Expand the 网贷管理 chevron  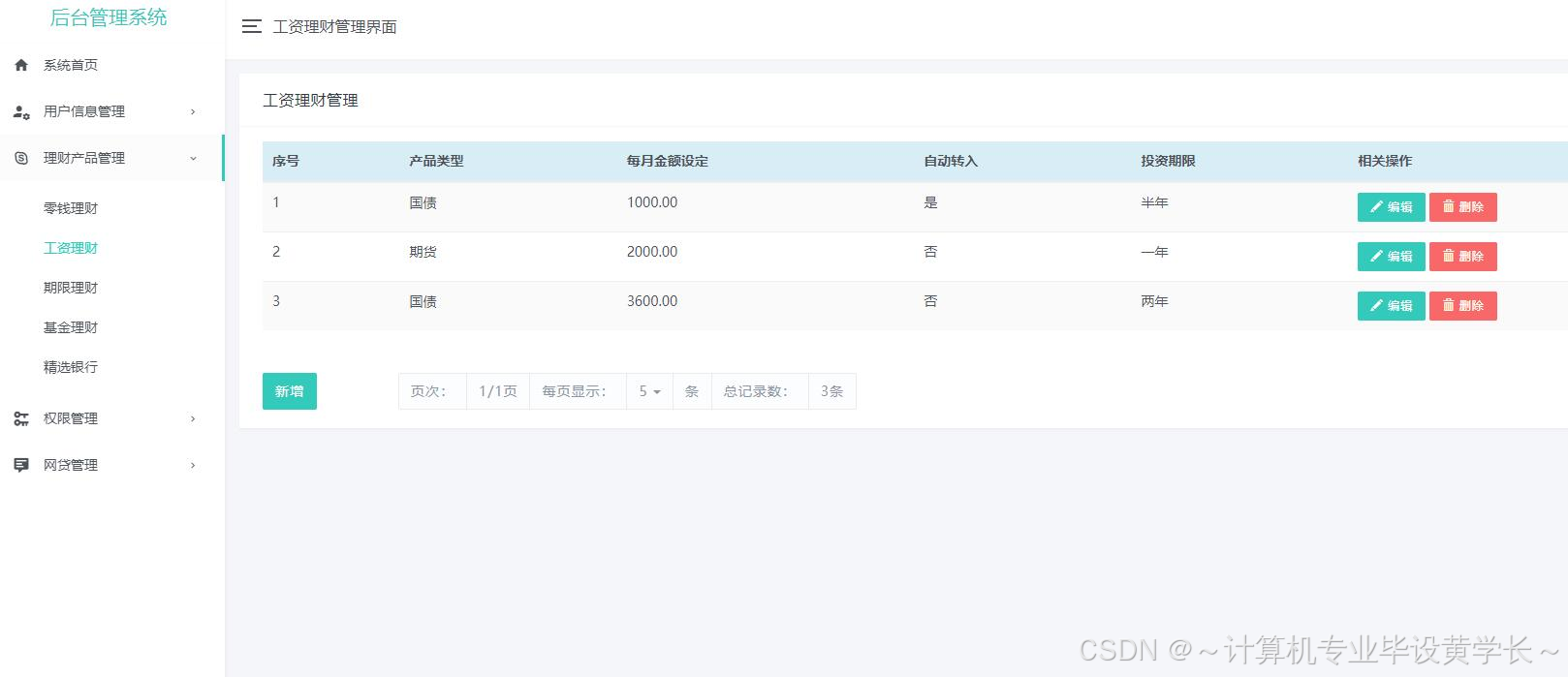193,465
